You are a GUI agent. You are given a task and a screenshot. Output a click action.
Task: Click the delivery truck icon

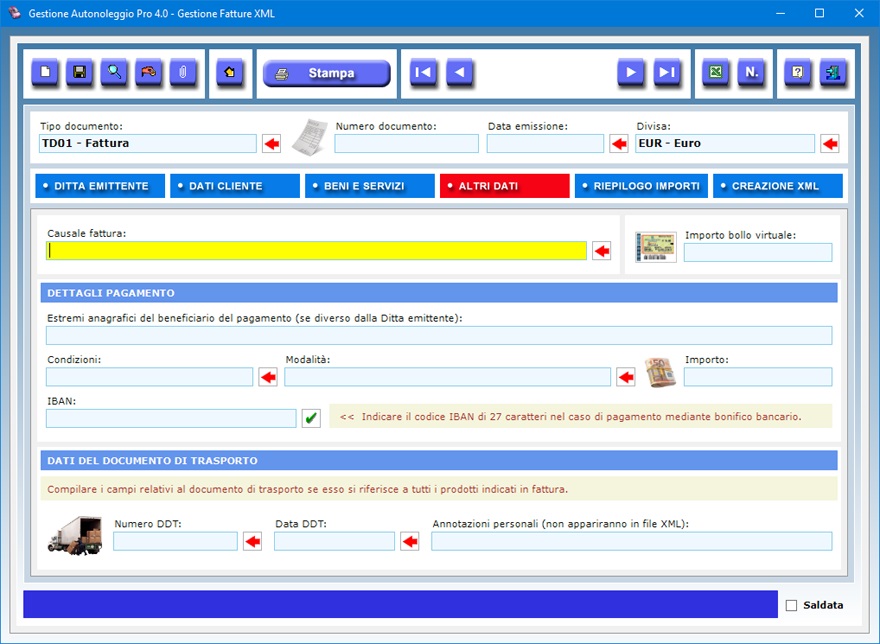coord(75,536)
